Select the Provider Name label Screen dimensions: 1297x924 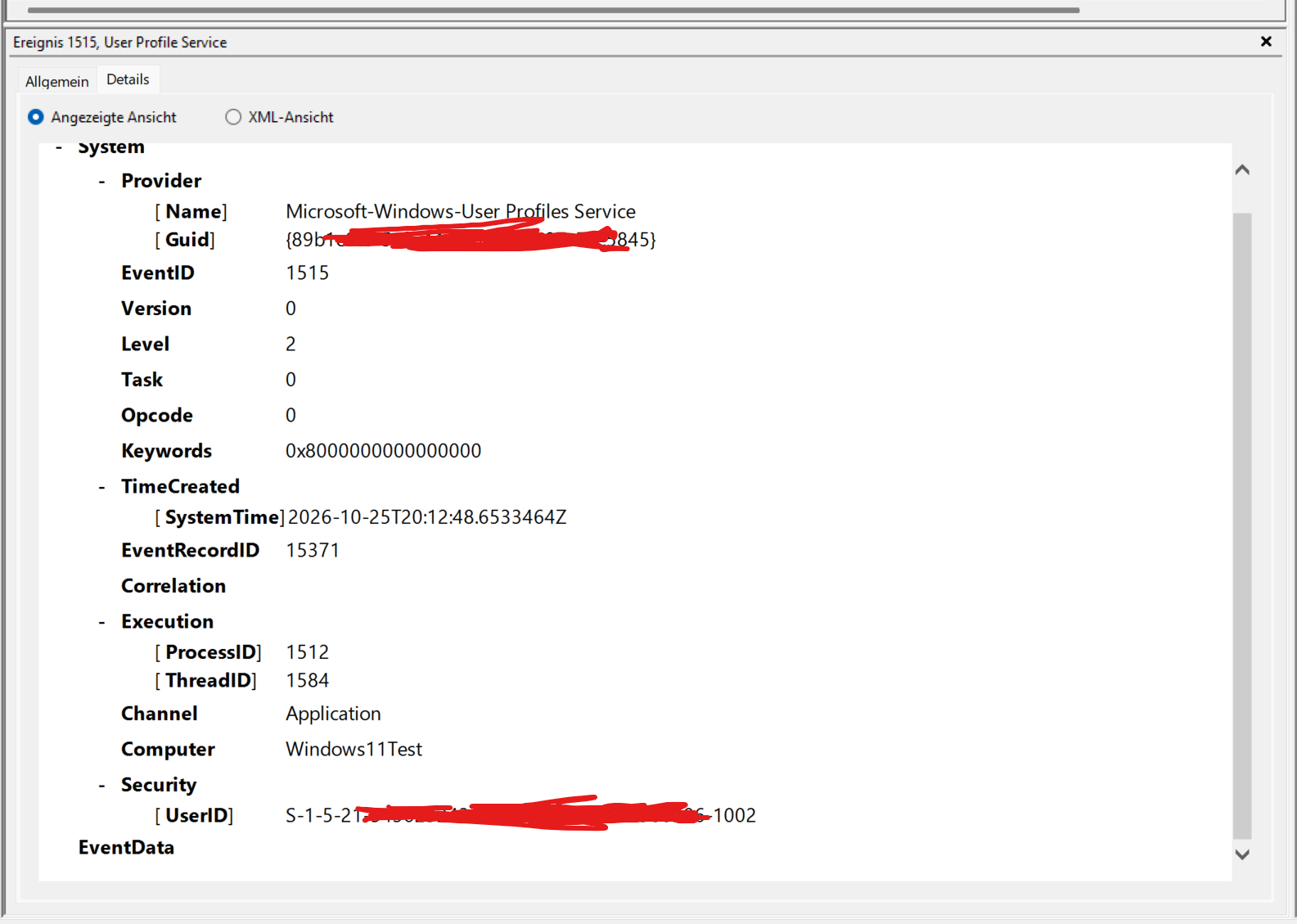click(191, 211)
